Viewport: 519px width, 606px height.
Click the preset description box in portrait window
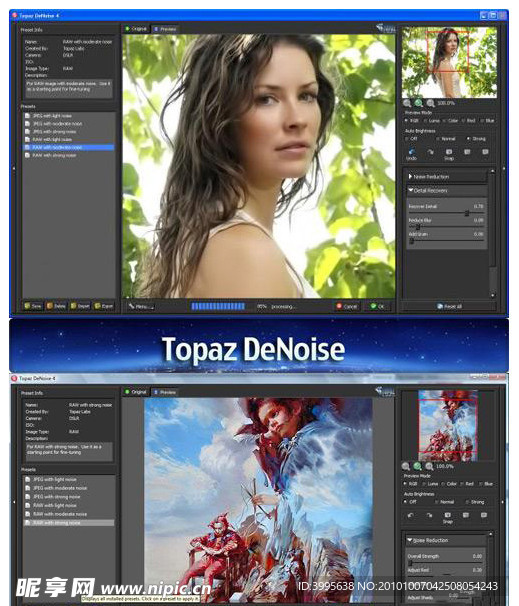click(69, 89)
